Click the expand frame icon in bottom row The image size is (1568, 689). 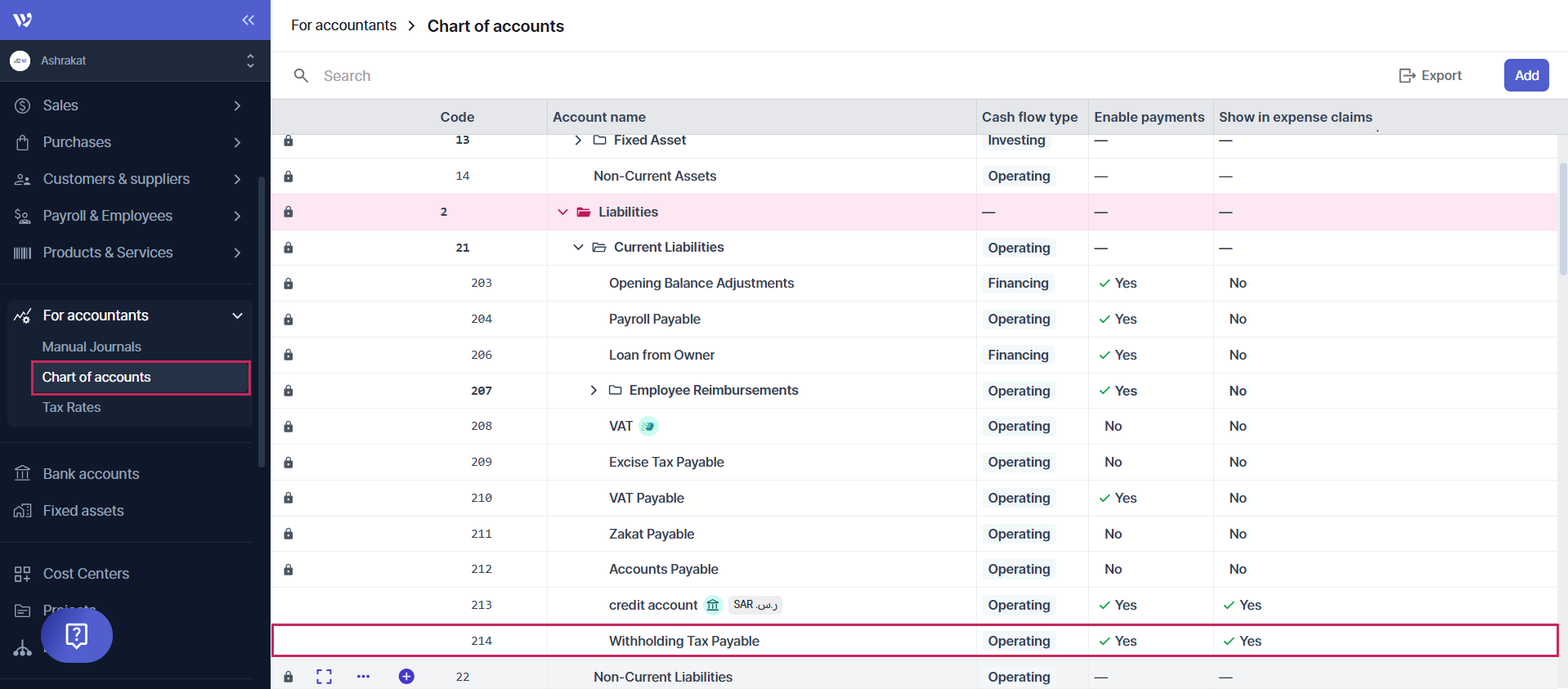tap(325, 677)
